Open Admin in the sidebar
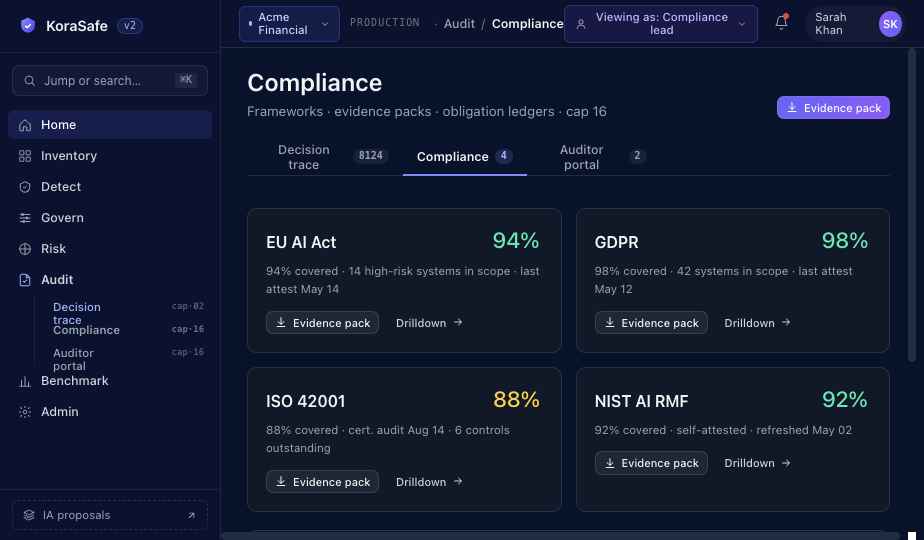 tap(110, 412)
